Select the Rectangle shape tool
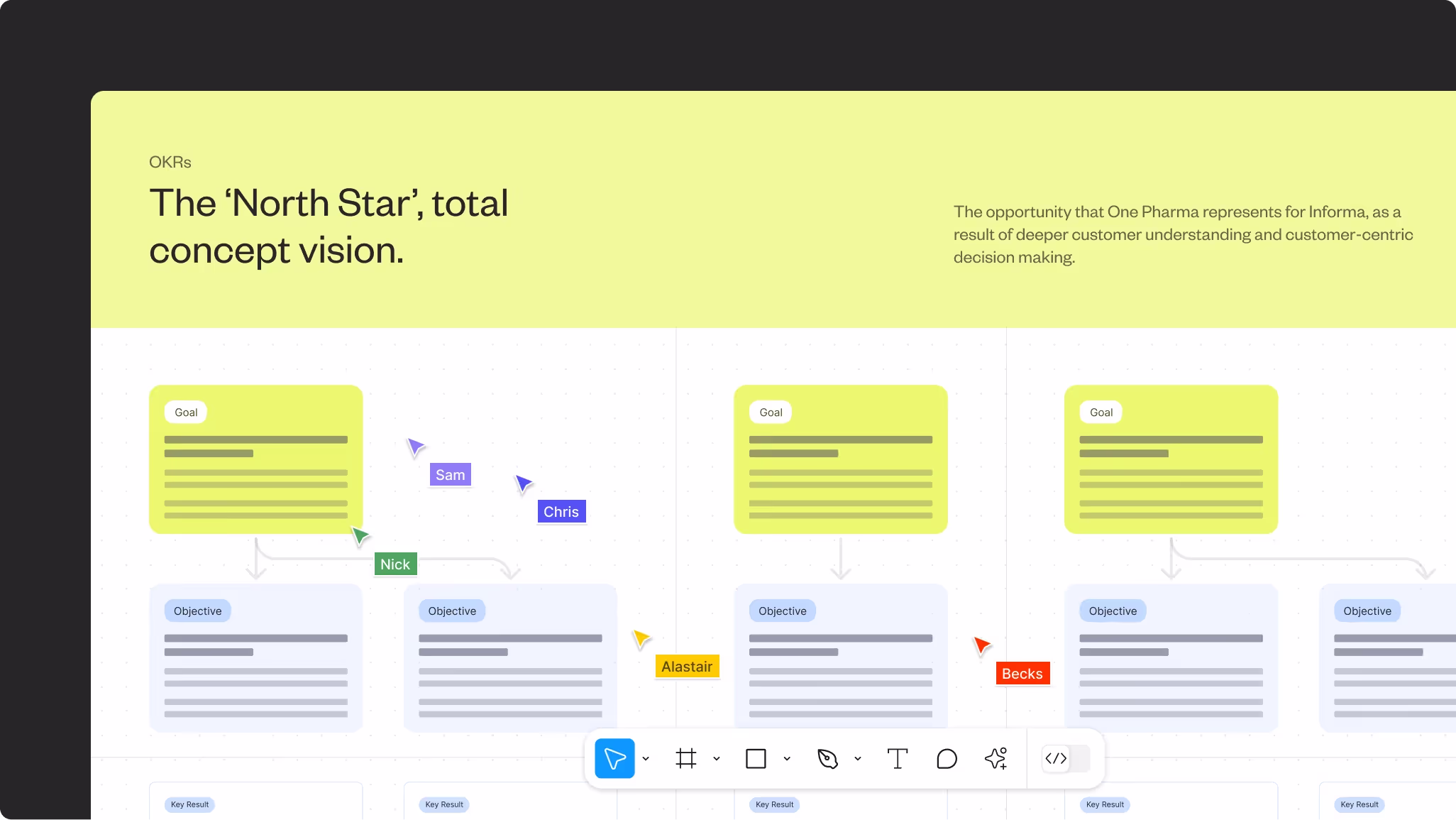1456x820 pixels. (756, 759)
